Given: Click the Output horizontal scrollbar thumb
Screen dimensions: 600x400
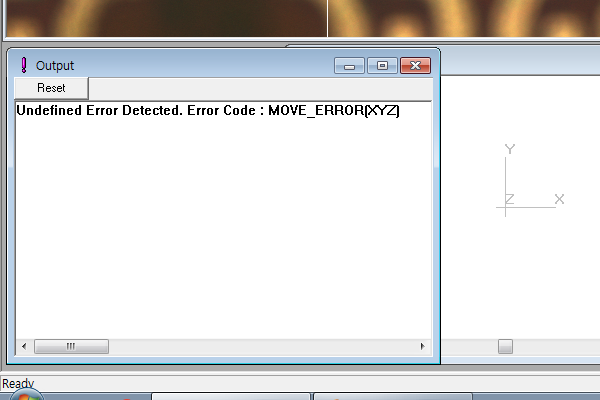Looking at the screenshot, I should pos(71,346).
